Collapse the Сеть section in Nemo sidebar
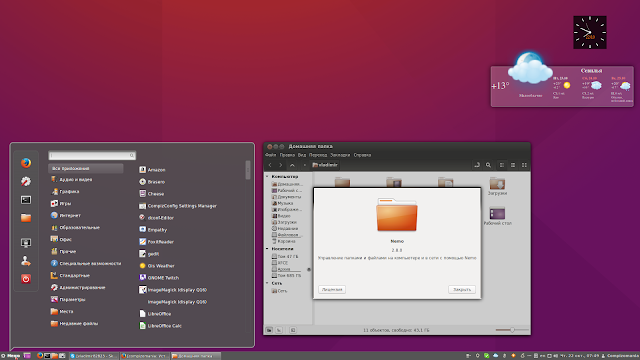640x360 pixels. point(268,283)
